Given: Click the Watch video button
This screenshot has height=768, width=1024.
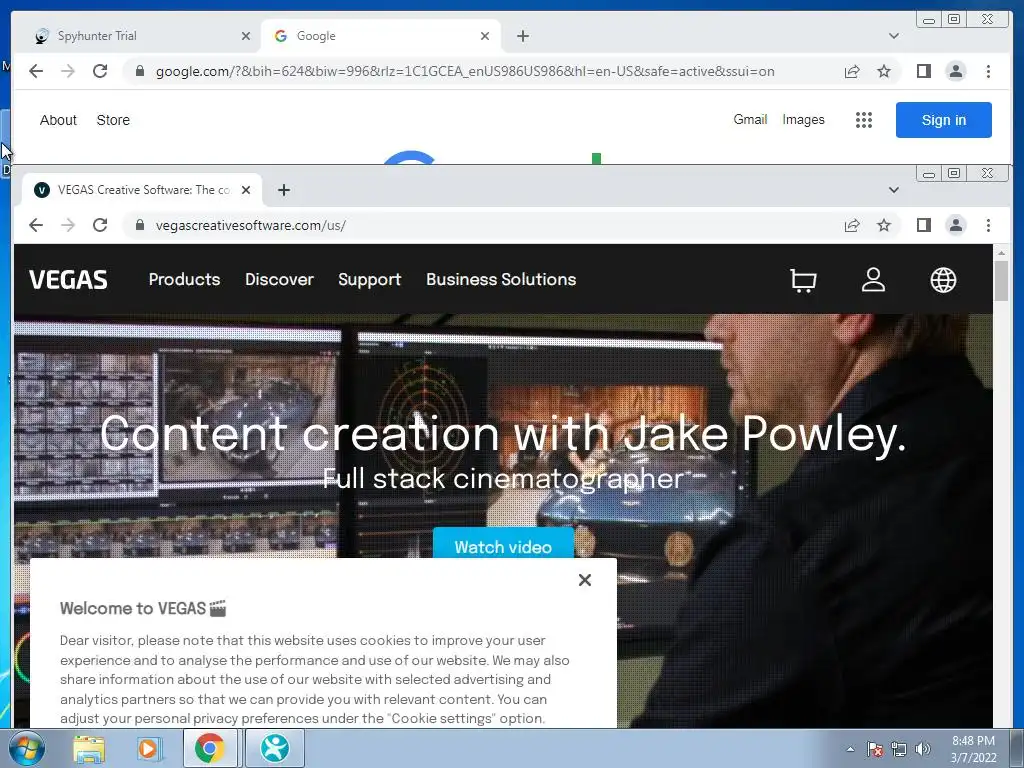Looking at the screenshot, I should coord(503,545).
